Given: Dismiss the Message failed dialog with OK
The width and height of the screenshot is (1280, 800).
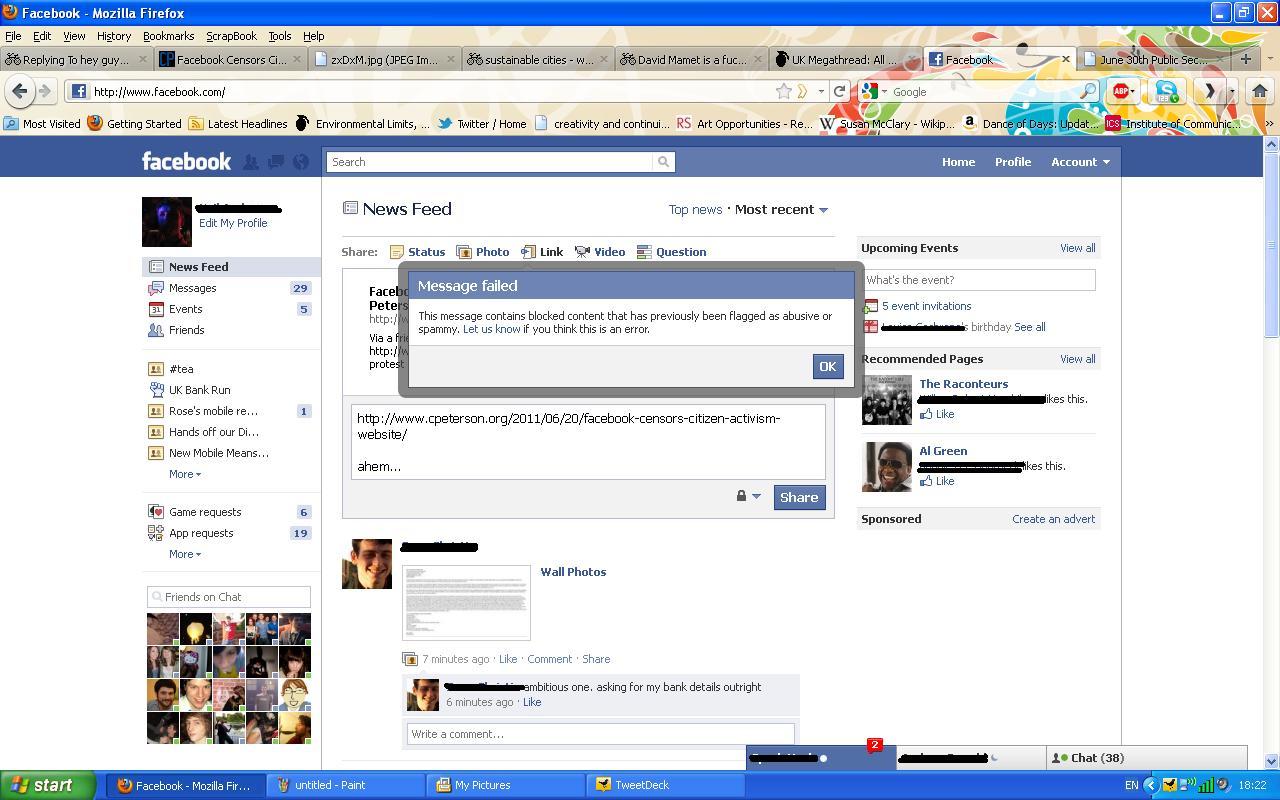Looking at the screenshot, I should click(x=827, y=366).
